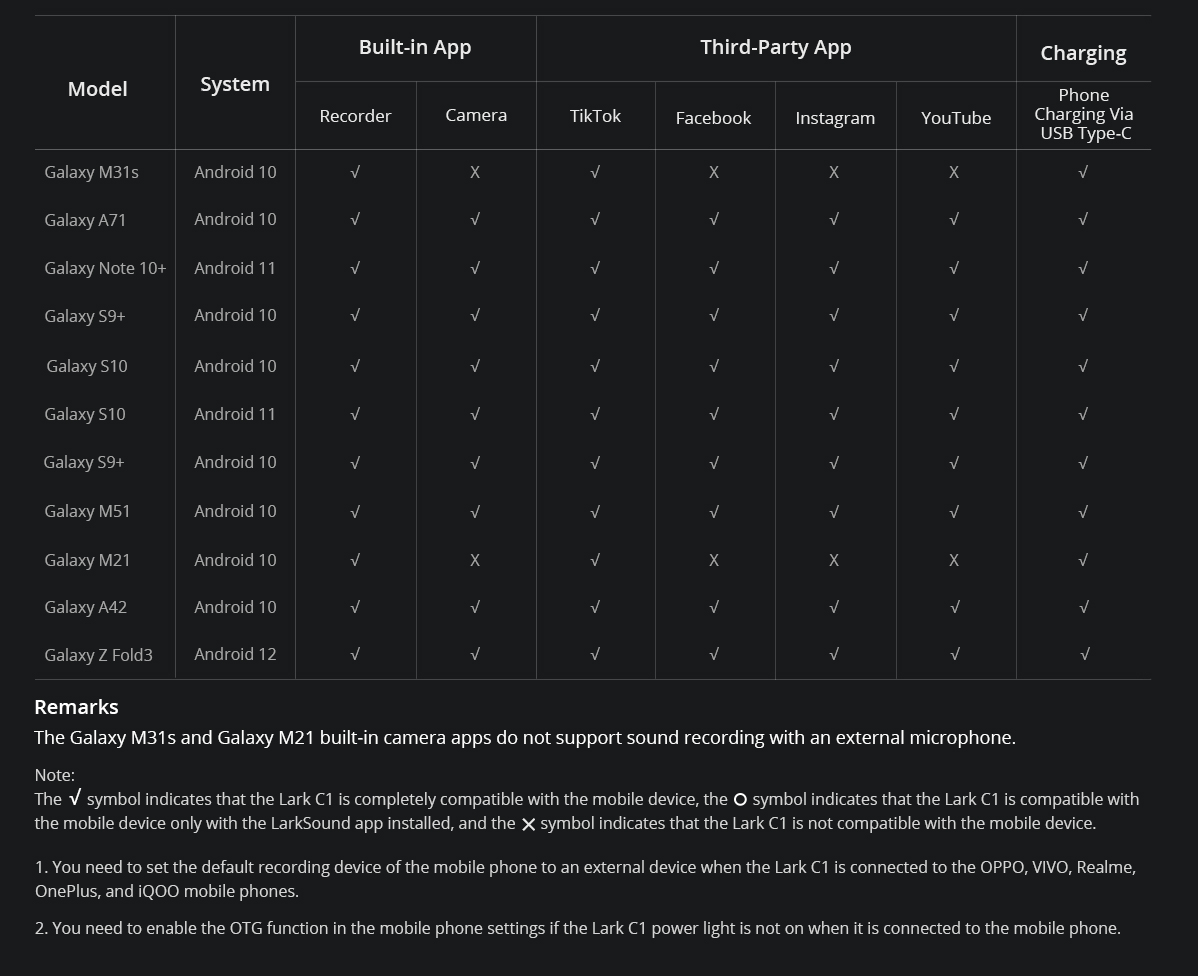Click the Remarks heading
The height and width of the screenshot is (976, 1198).
[x=76, y=707]
